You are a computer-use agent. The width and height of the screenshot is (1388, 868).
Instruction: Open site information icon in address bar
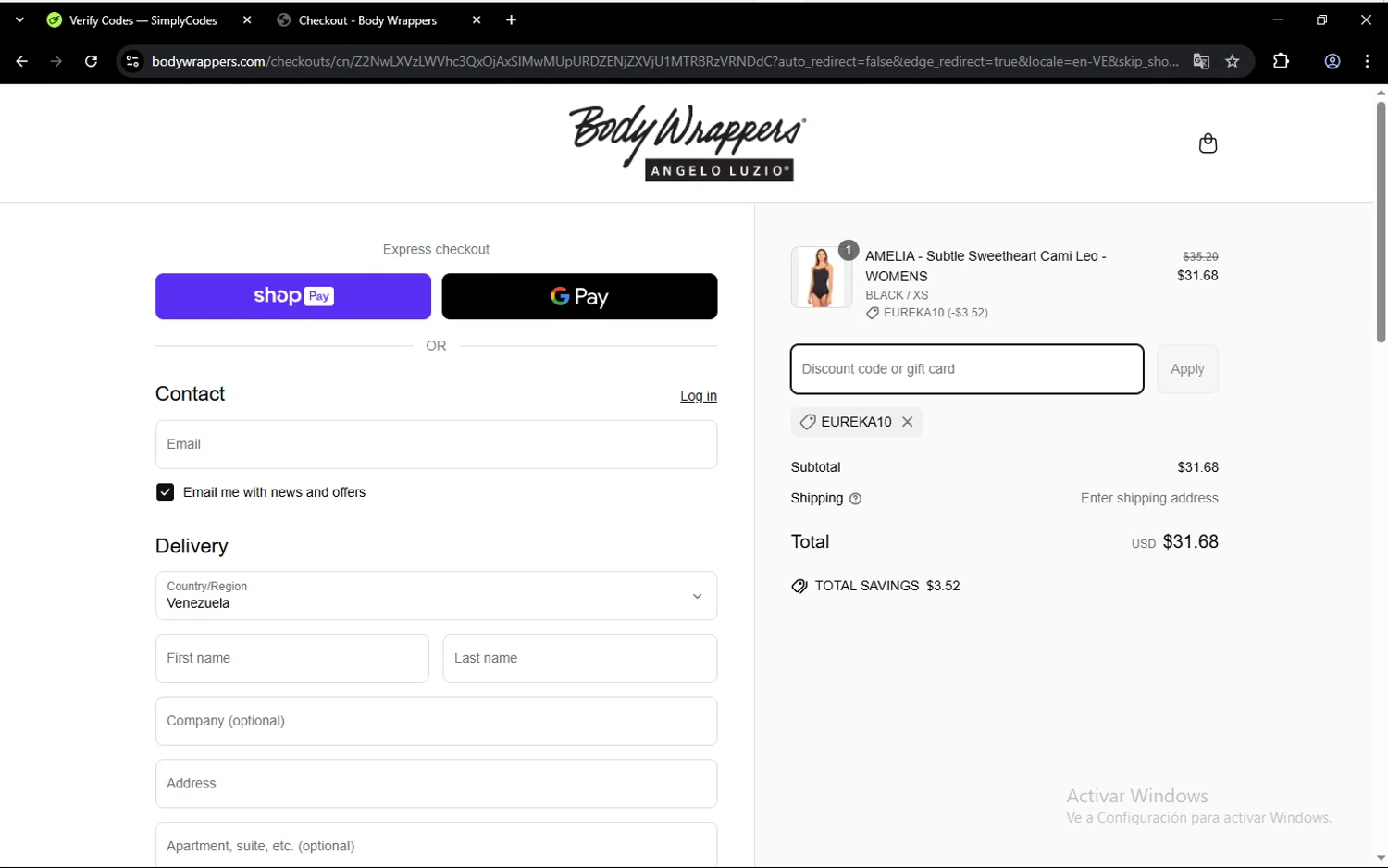click(132, 61)
